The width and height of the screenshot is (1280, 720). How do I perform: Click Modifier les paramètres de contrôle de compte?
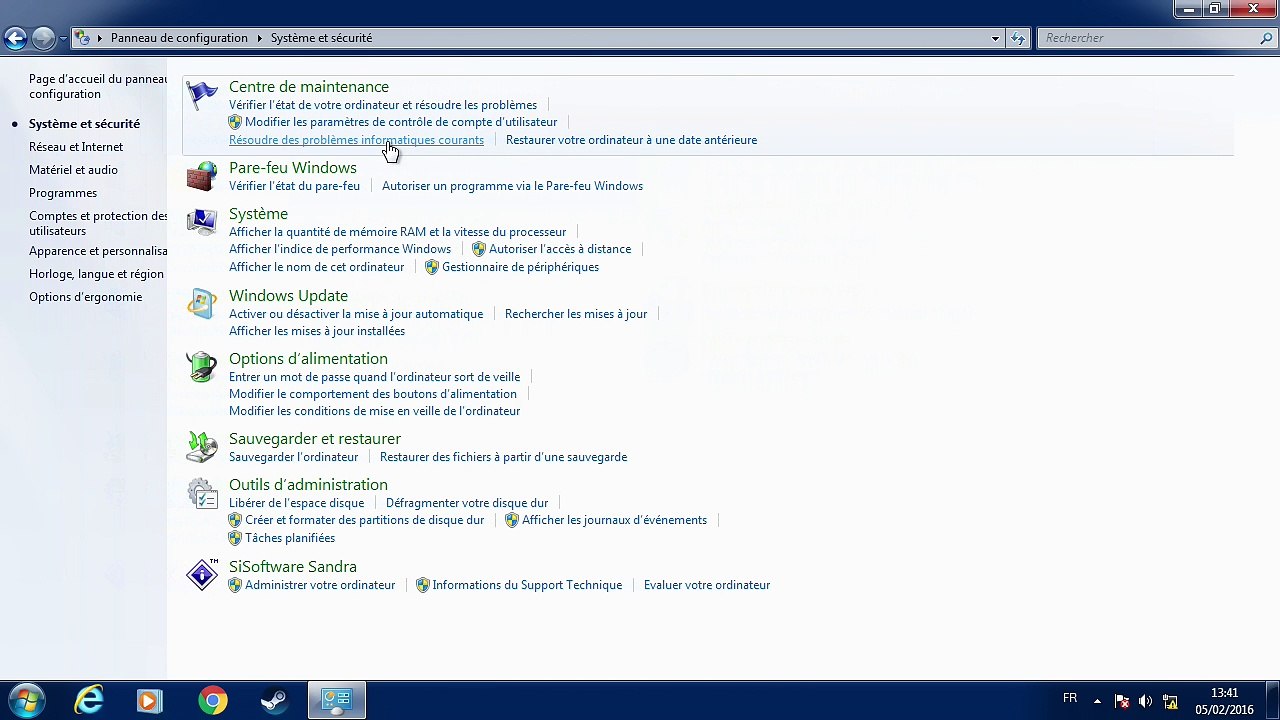(401, 122)
